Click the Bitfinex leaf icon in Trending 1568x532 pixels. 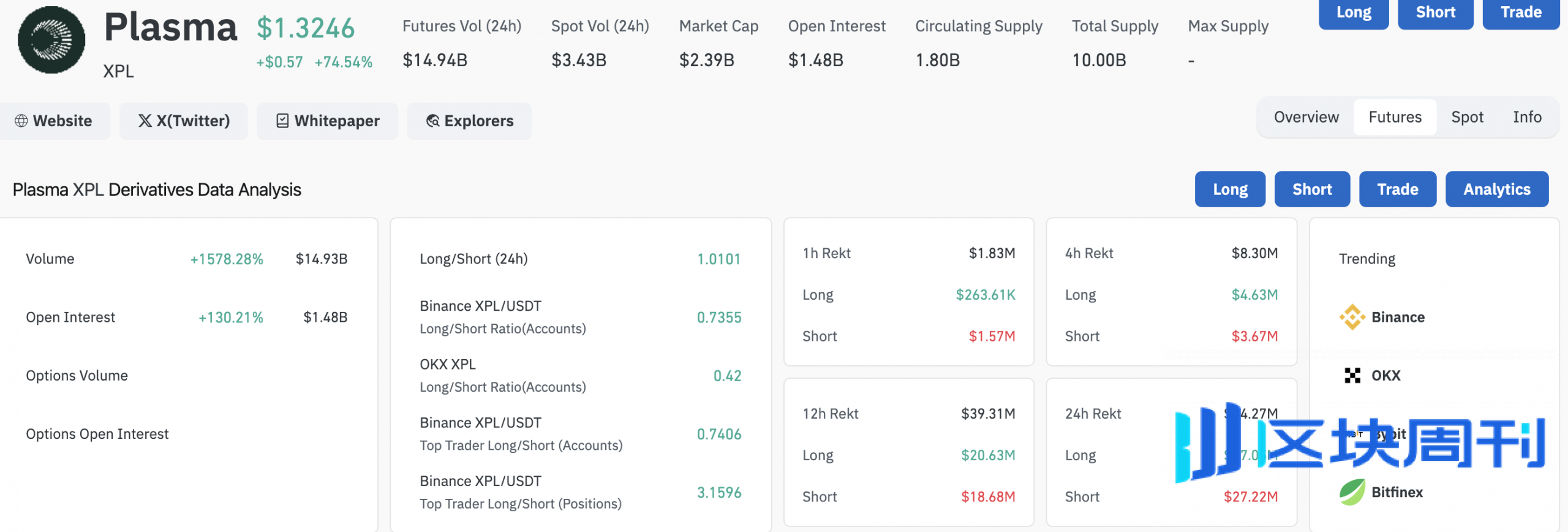[x=1352, y=492]
